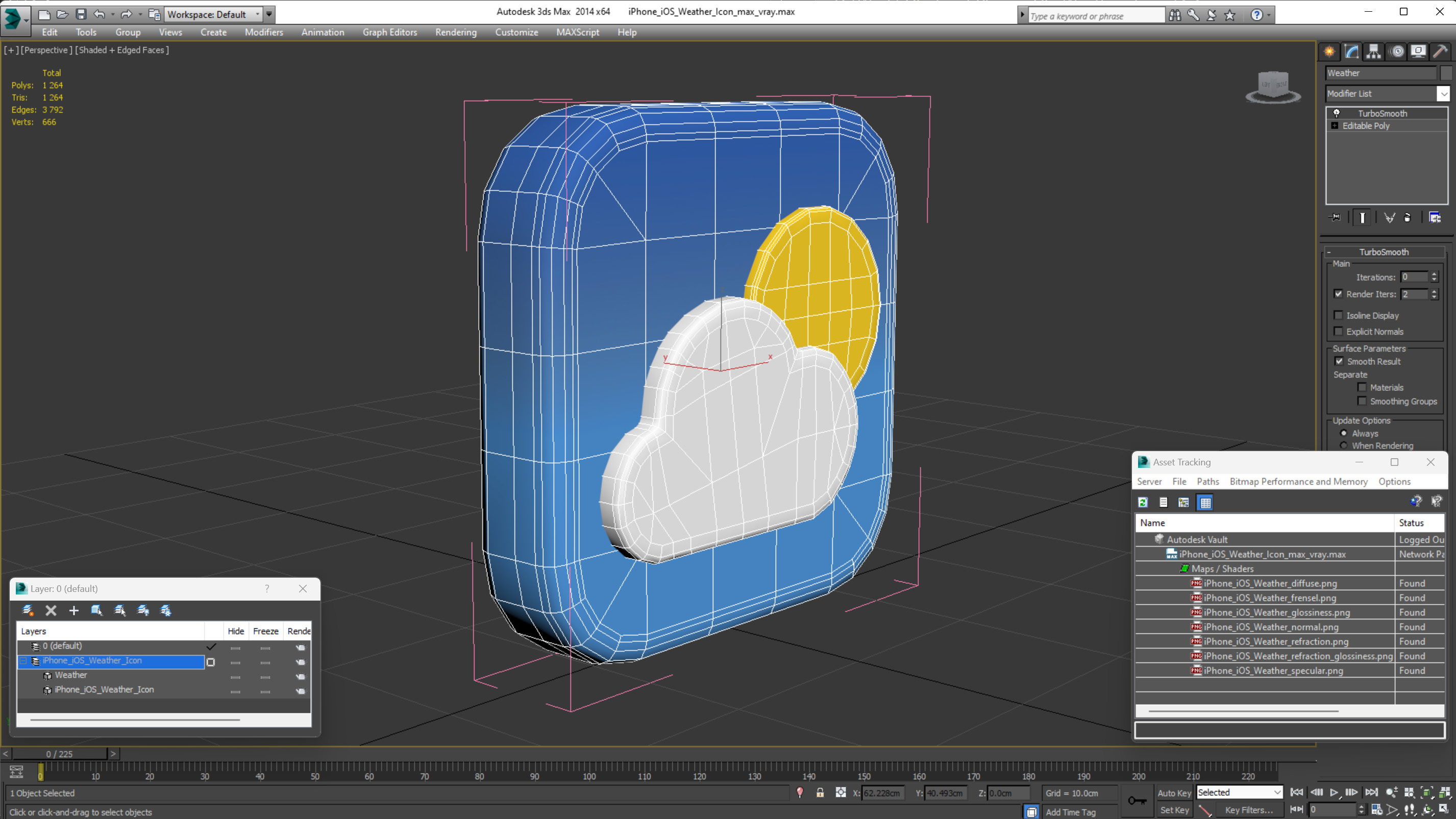Click the Pin Stack icon
This screenshot has width=1456, height=819.
click(x=1335, y=217)
